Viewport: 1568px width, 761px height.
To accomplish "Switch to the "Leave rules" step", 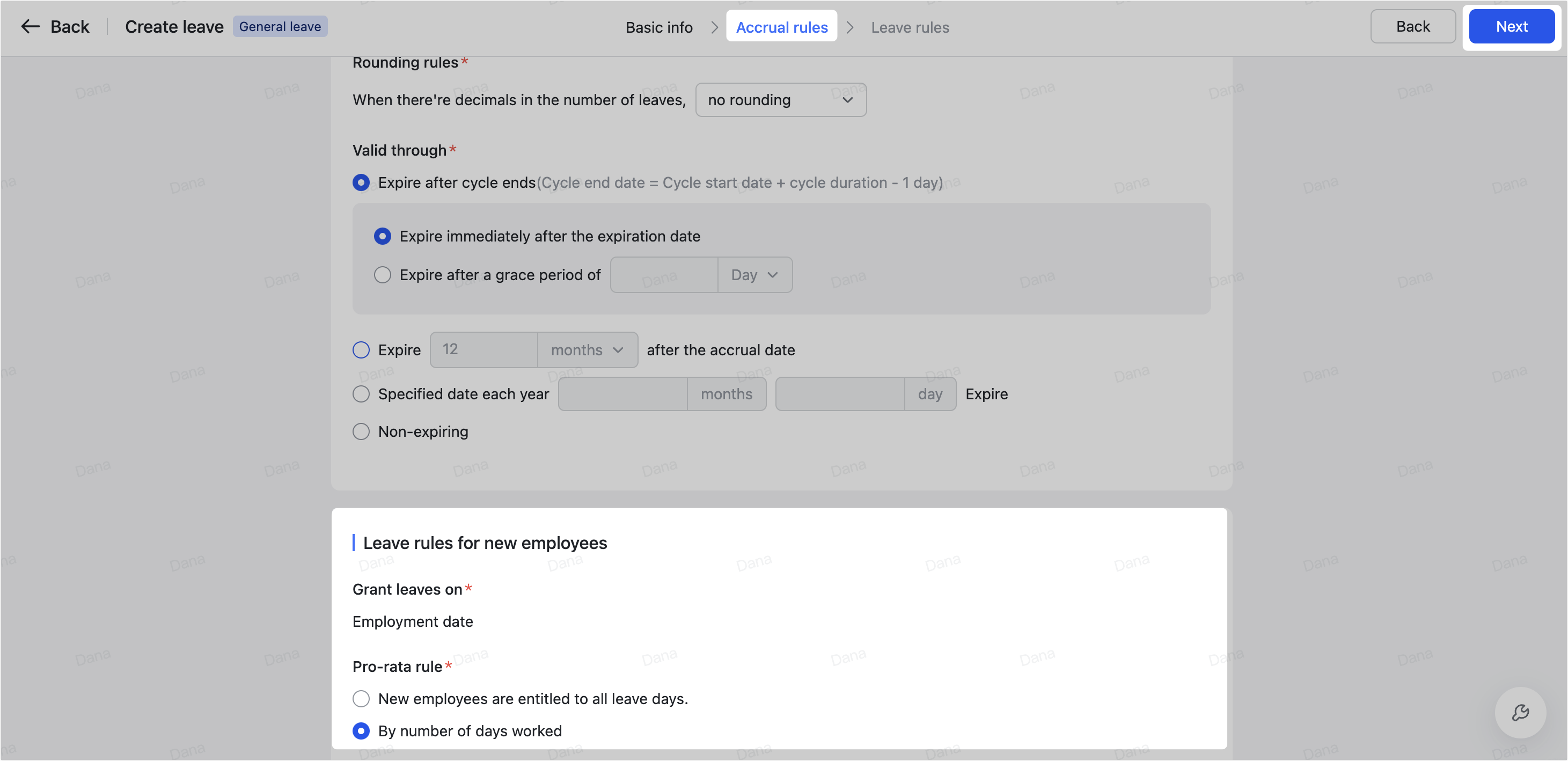I will (910, 27).
